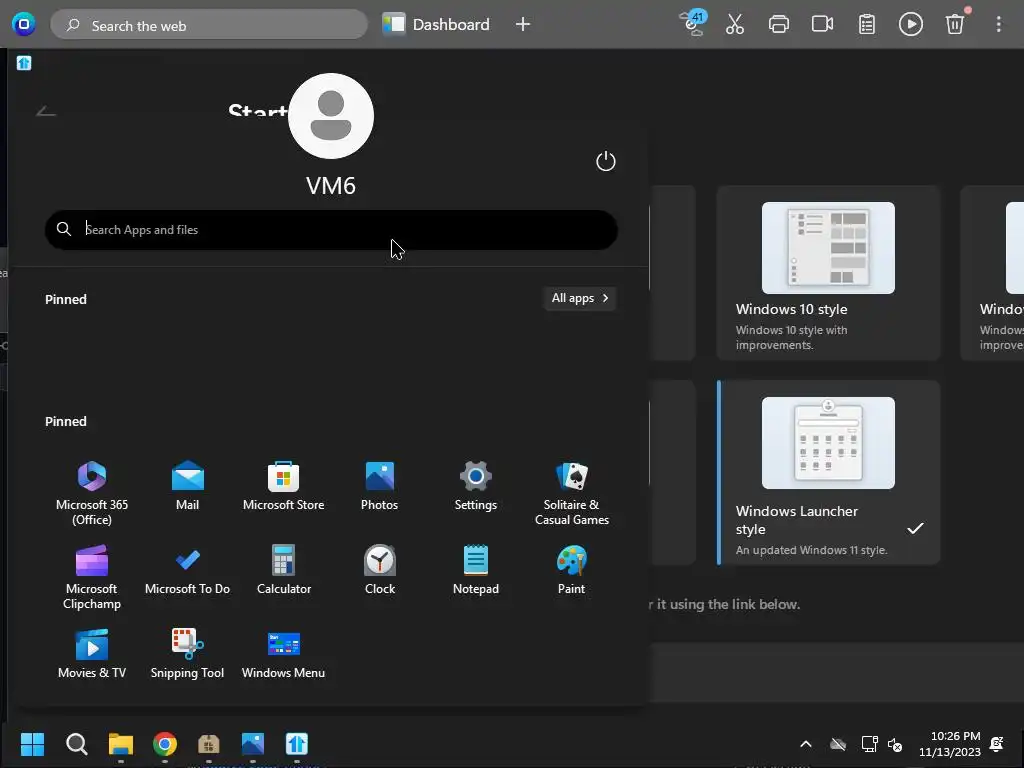Viewport: 1024px width, 768px height.
Task: Open Microsoft Clipchamp
Action: 91,578
